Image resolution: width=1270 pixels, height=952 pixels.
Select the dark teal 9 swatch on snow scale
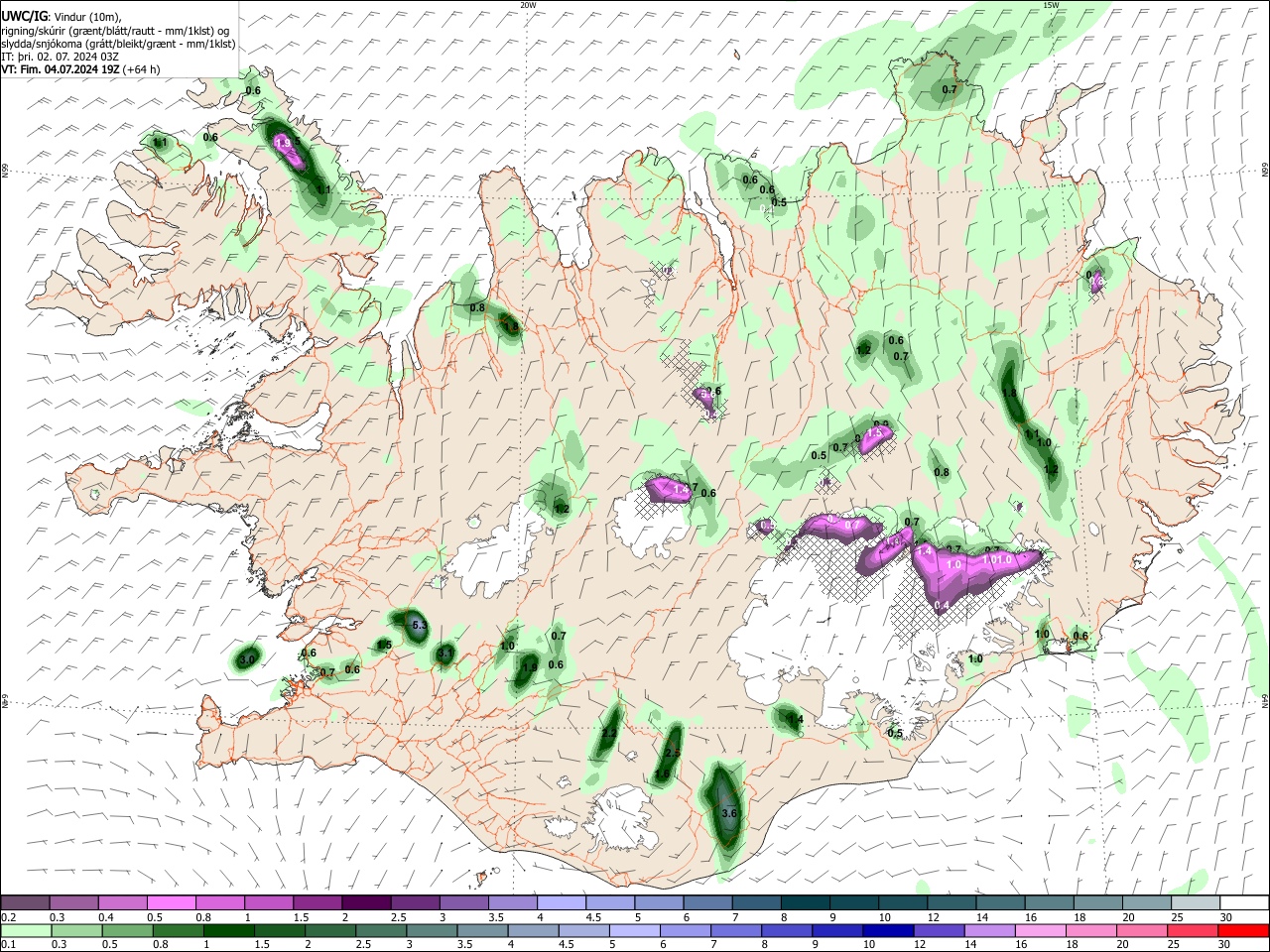point(854,903)
